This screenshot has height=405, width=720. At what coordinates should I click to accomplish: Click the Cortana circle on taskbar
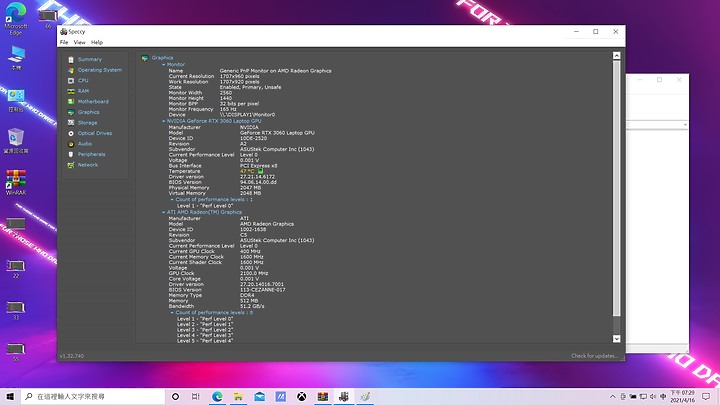tap(175, 396)
